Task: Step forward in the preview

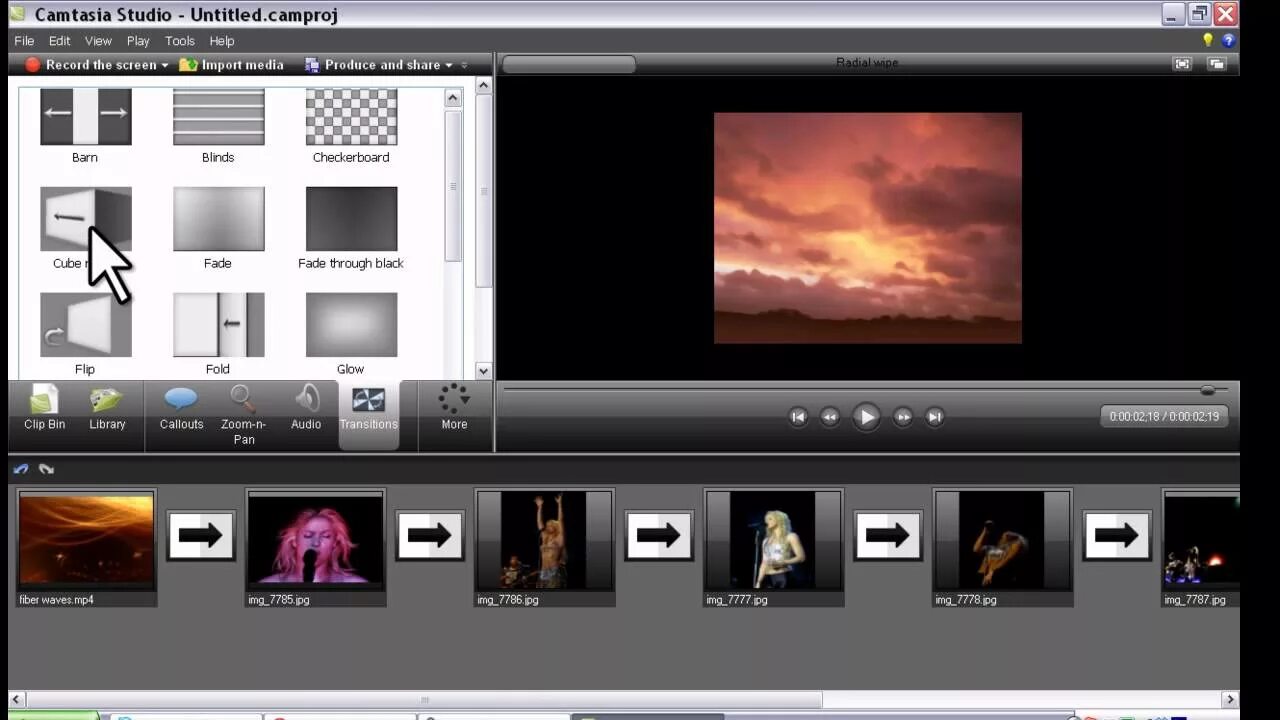Action: [x=903, y=417]
